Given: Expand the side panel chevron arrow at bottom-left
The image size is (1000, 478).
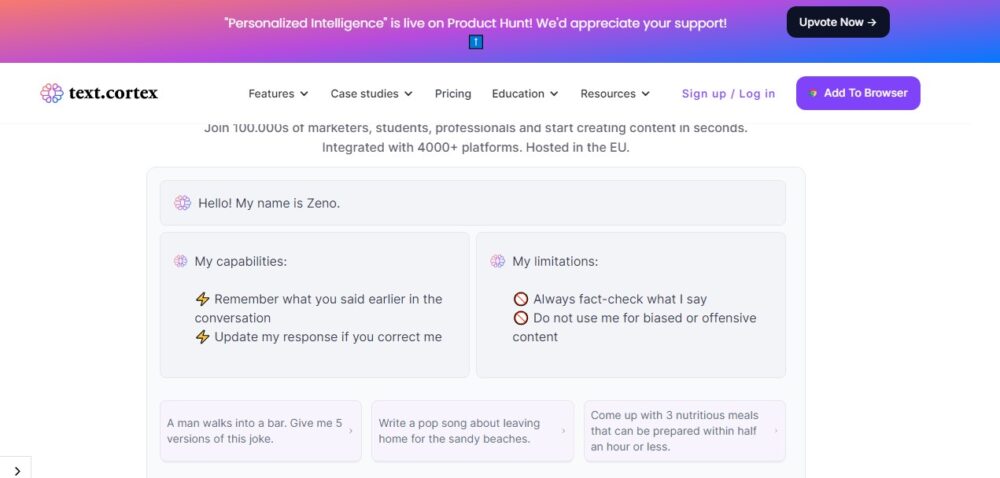Looking at the screenshot, I should 17,471.
